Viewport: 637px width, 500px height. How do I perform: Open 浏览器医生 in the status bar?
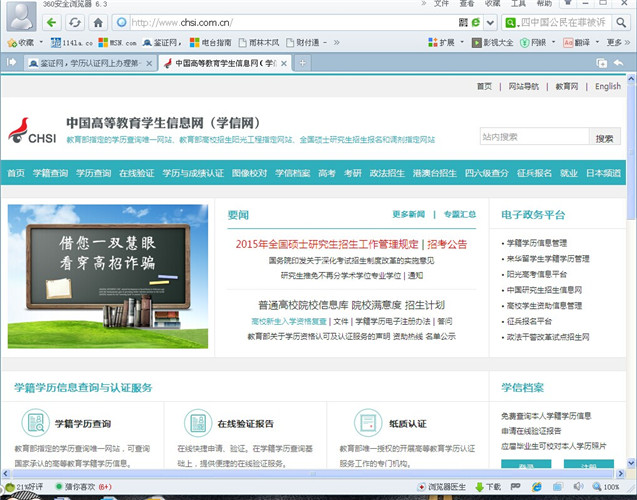coord(442,487)
